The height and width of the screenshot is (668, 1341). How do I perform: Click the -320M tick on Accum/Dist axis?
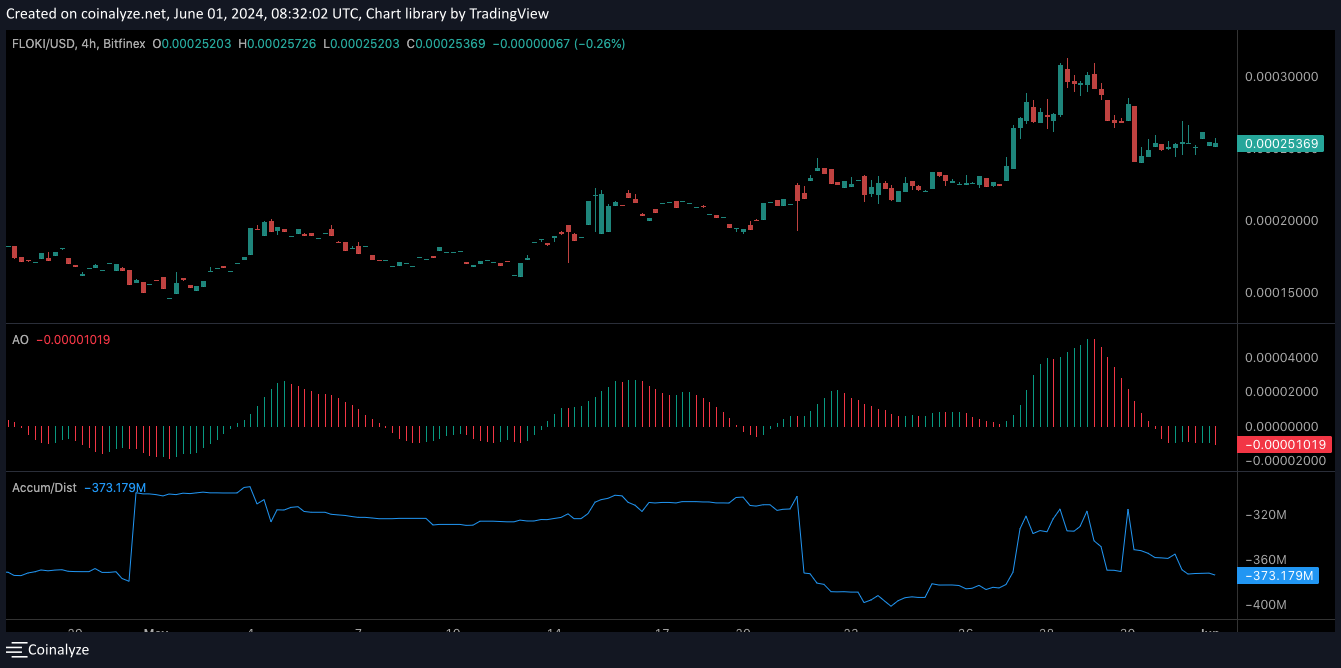pos(1266,515)
